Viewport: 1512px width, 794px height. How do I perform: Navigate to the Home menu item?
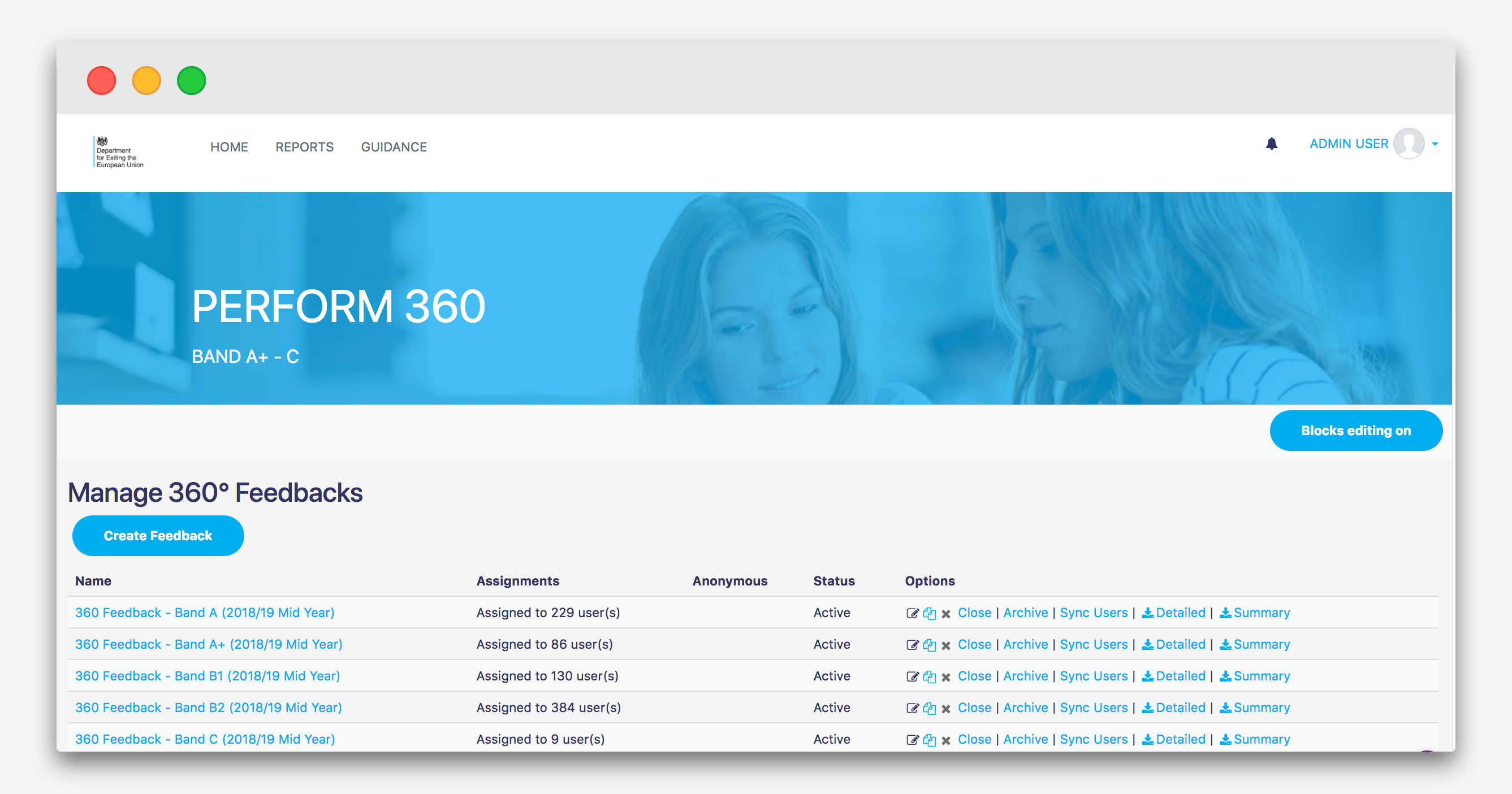click(x=229, y=146)
